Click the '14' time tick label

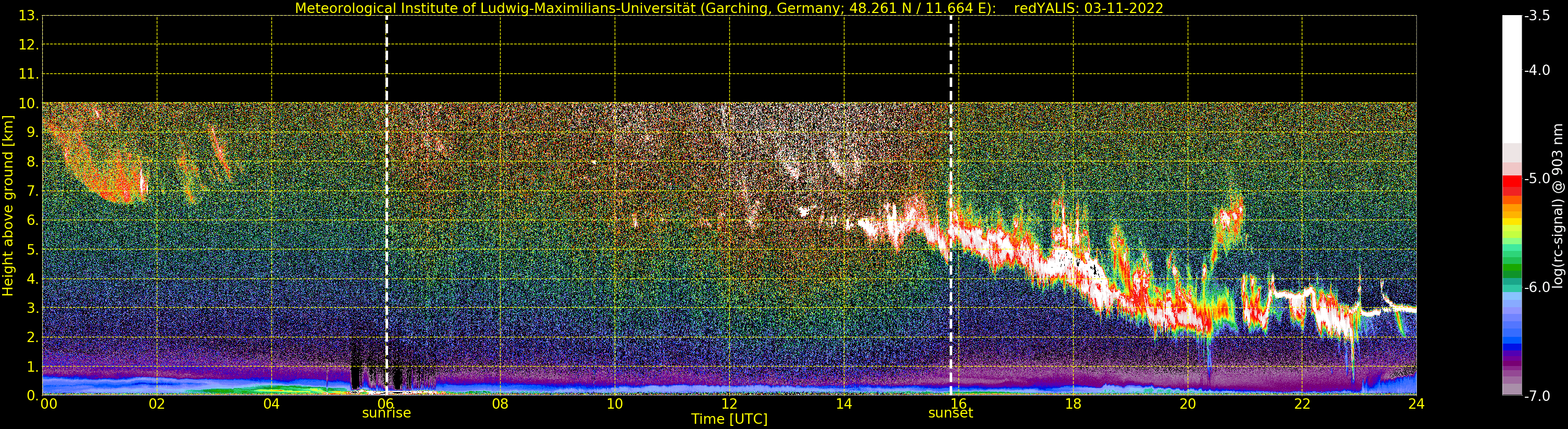(x=844, y=403)
